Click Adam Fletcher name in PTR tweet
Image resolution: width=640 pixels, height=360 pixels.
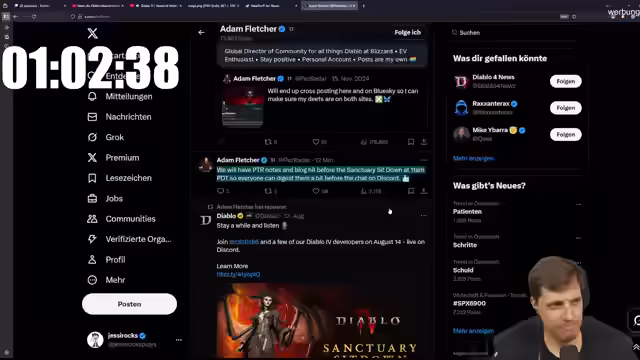pyautogui.click(x=238, y=160)
